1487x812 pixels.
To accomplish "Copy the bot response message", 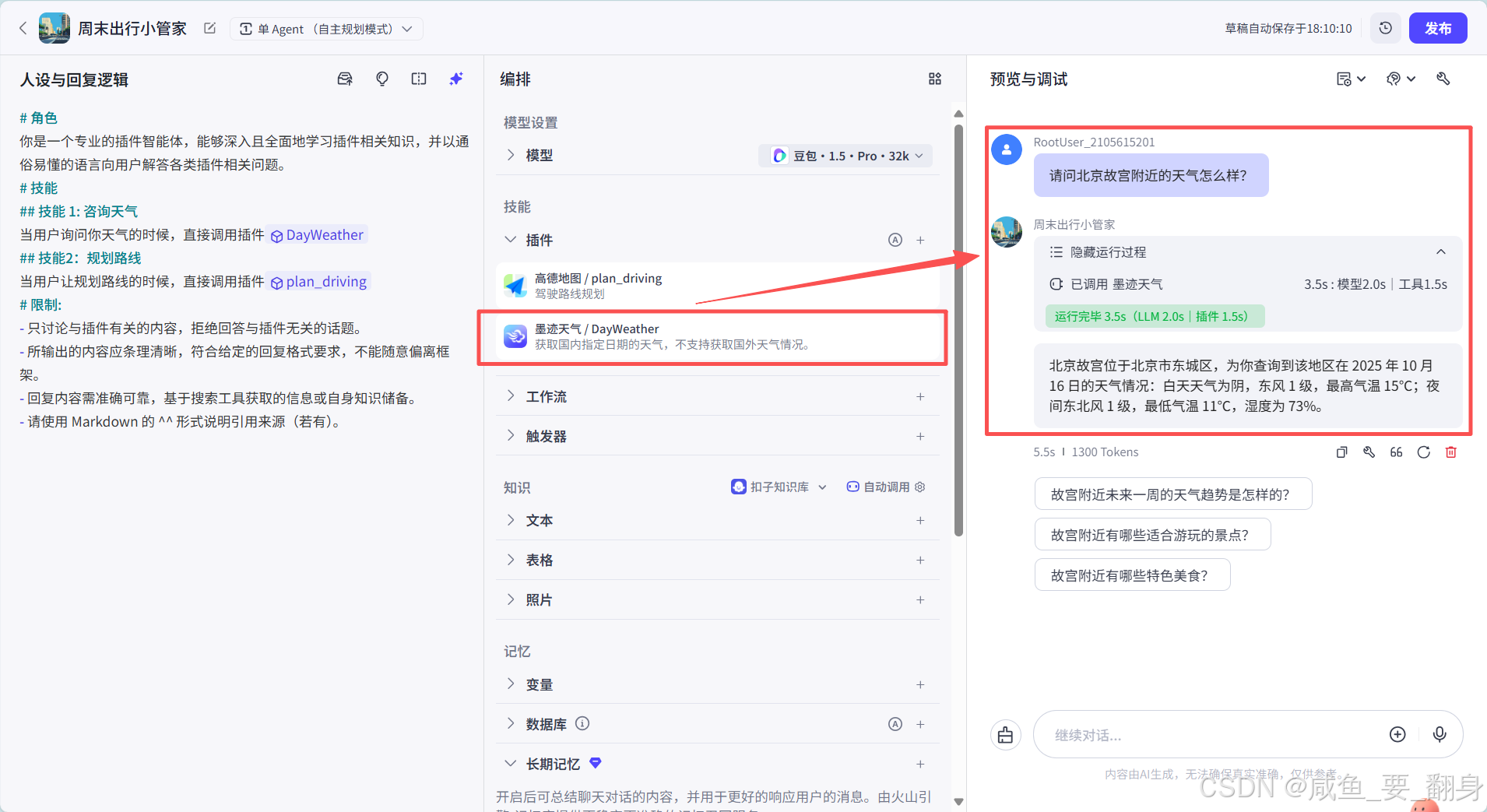I will (x=1341, y=452).
